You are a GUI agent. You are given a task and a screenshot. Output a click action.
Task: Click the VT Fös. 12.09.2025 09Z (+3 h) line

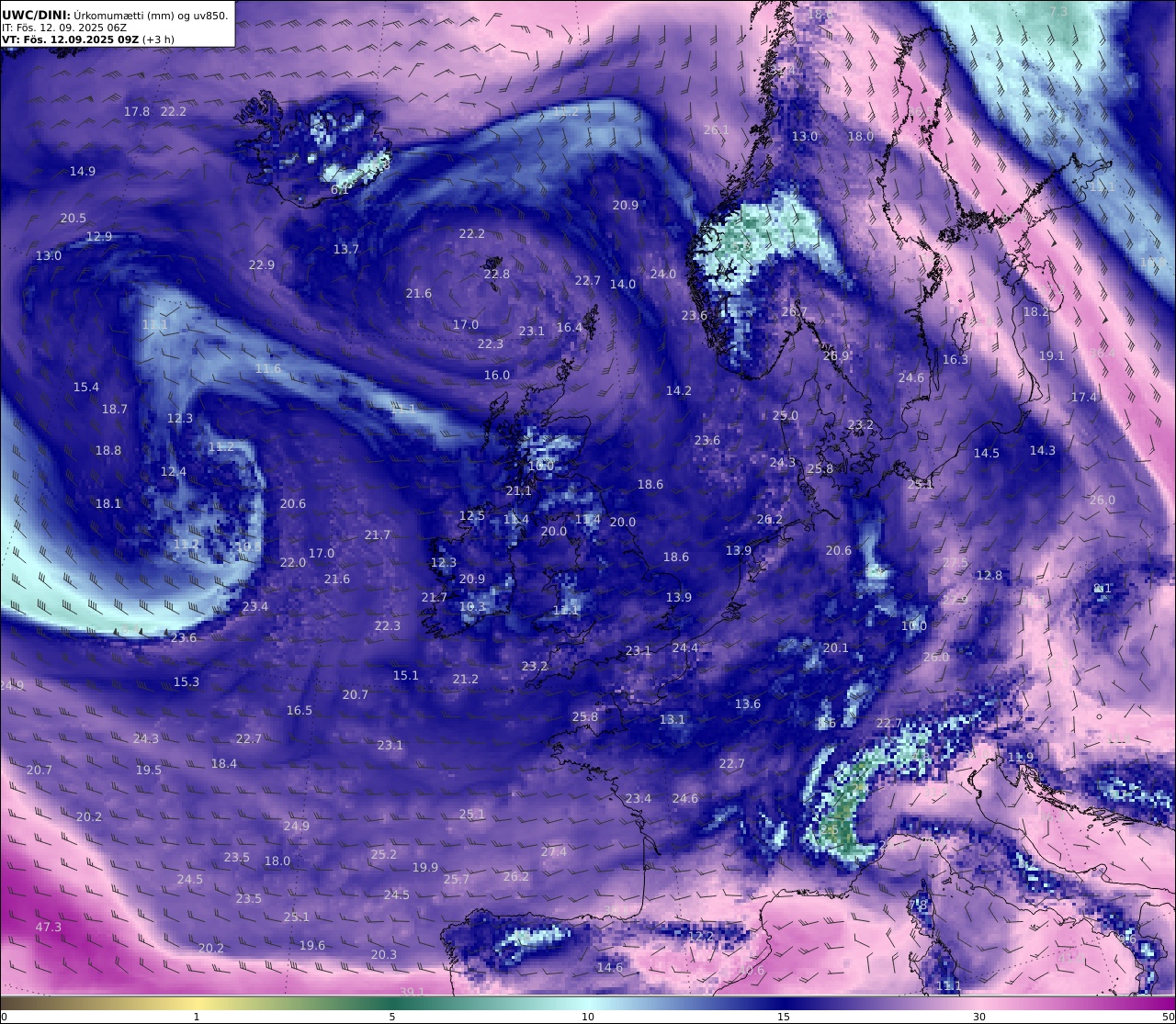(88, 39)
